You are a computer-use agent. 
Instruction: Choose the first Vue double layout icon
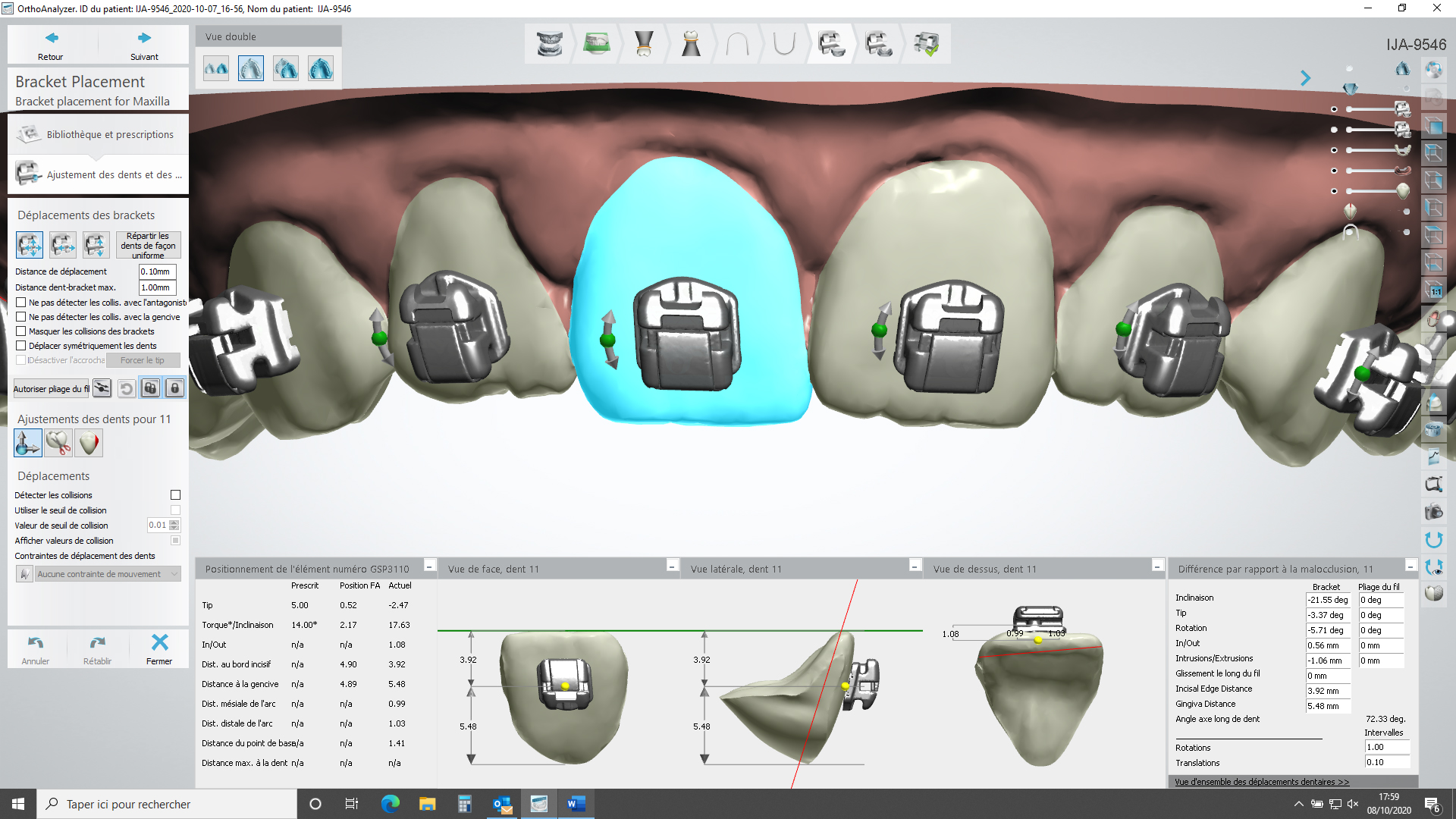[216, 69]
